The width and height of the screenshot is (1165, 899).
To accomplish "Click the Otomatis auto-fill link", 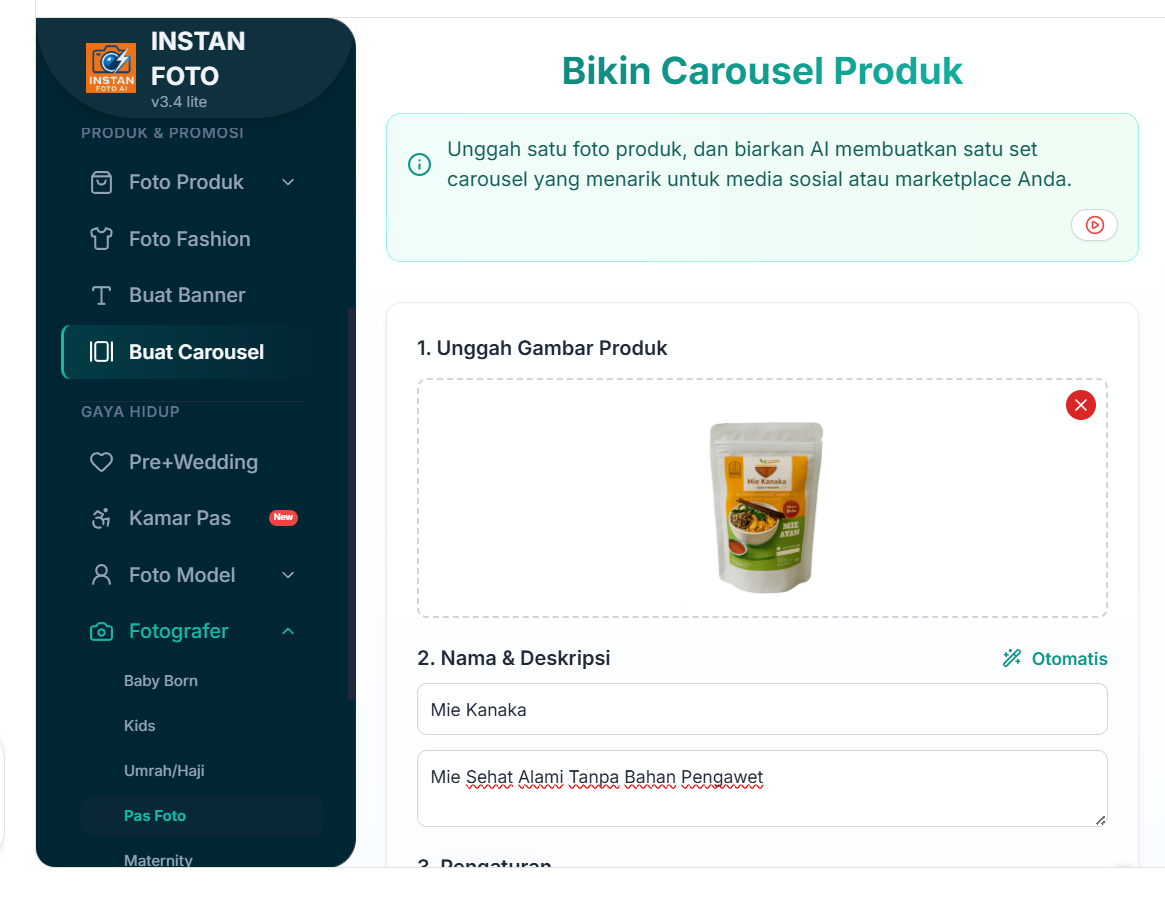I will 1054,658.
